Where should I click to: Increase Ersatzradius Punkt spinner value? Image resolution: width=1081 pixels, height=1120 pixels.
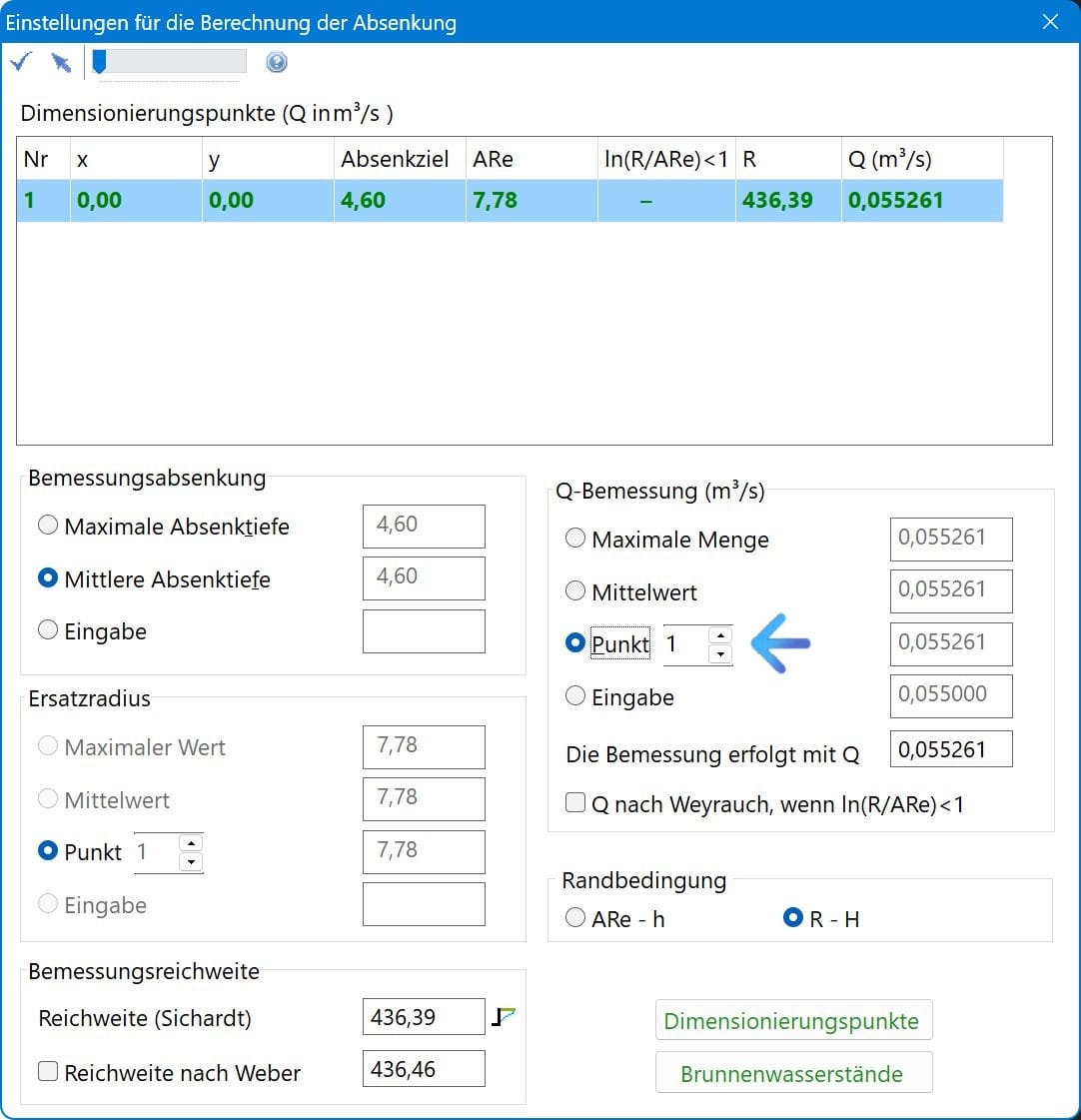pyautogui.click(x=191, y=843)
